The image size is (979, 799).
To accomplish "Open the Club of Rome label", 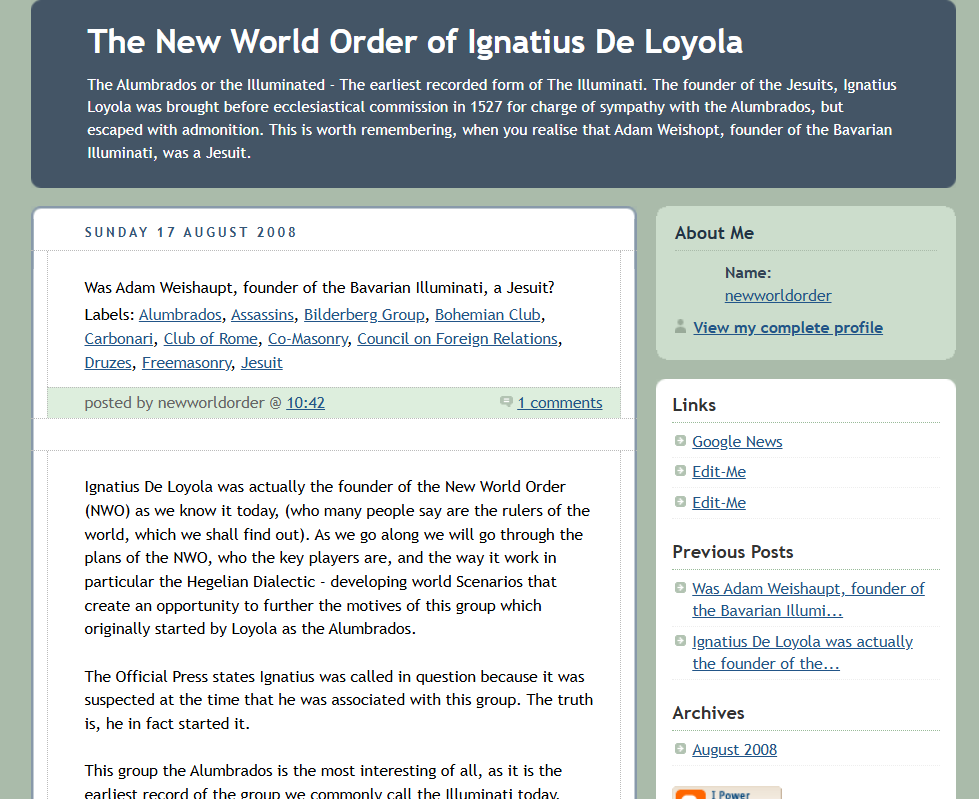I will click(x=210, y=338).
